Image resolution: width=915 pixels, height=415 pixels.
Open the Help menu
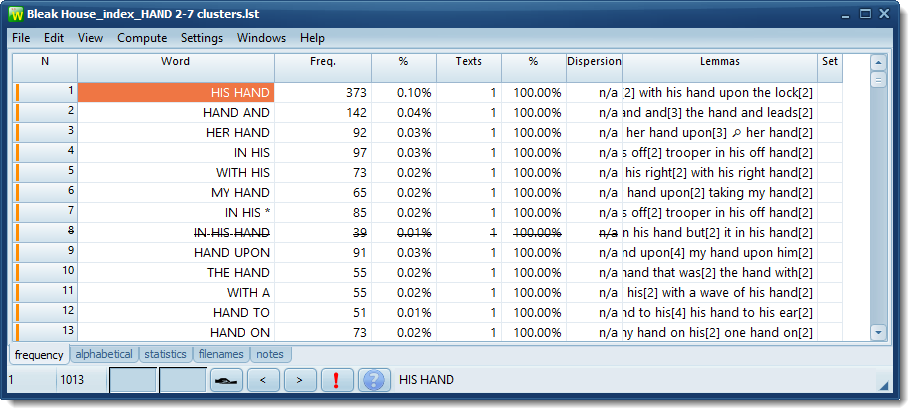pyautogui.click(x=312, y=38)
